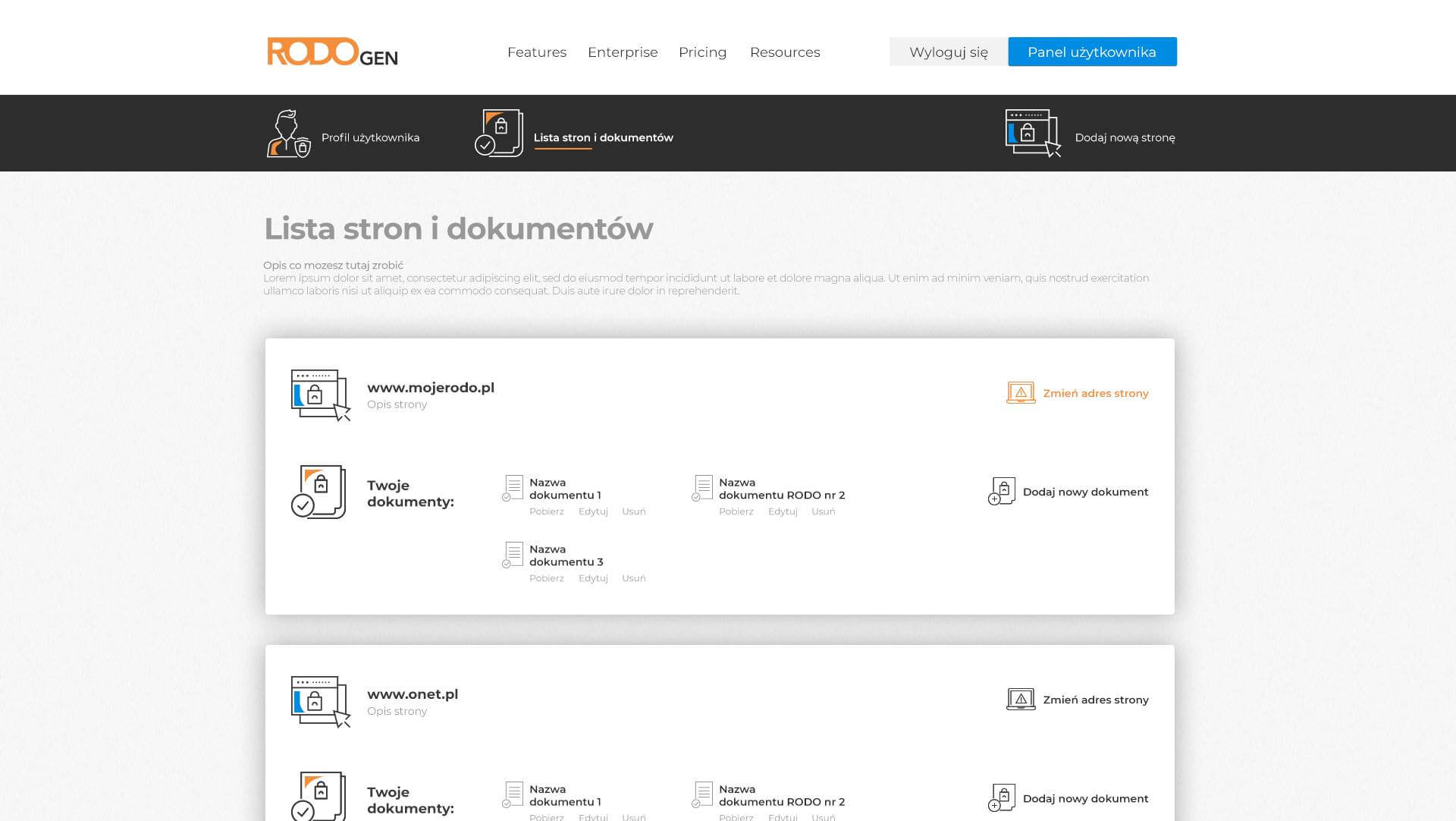
Task: Open the Pricing menu item
Action: [x=702, y=52]
